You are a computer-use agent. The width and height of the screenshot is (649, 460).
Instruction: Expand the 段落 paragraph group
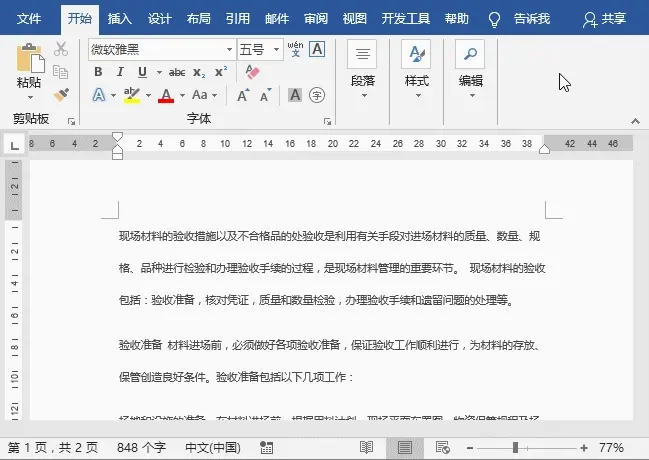pos(363,70)
